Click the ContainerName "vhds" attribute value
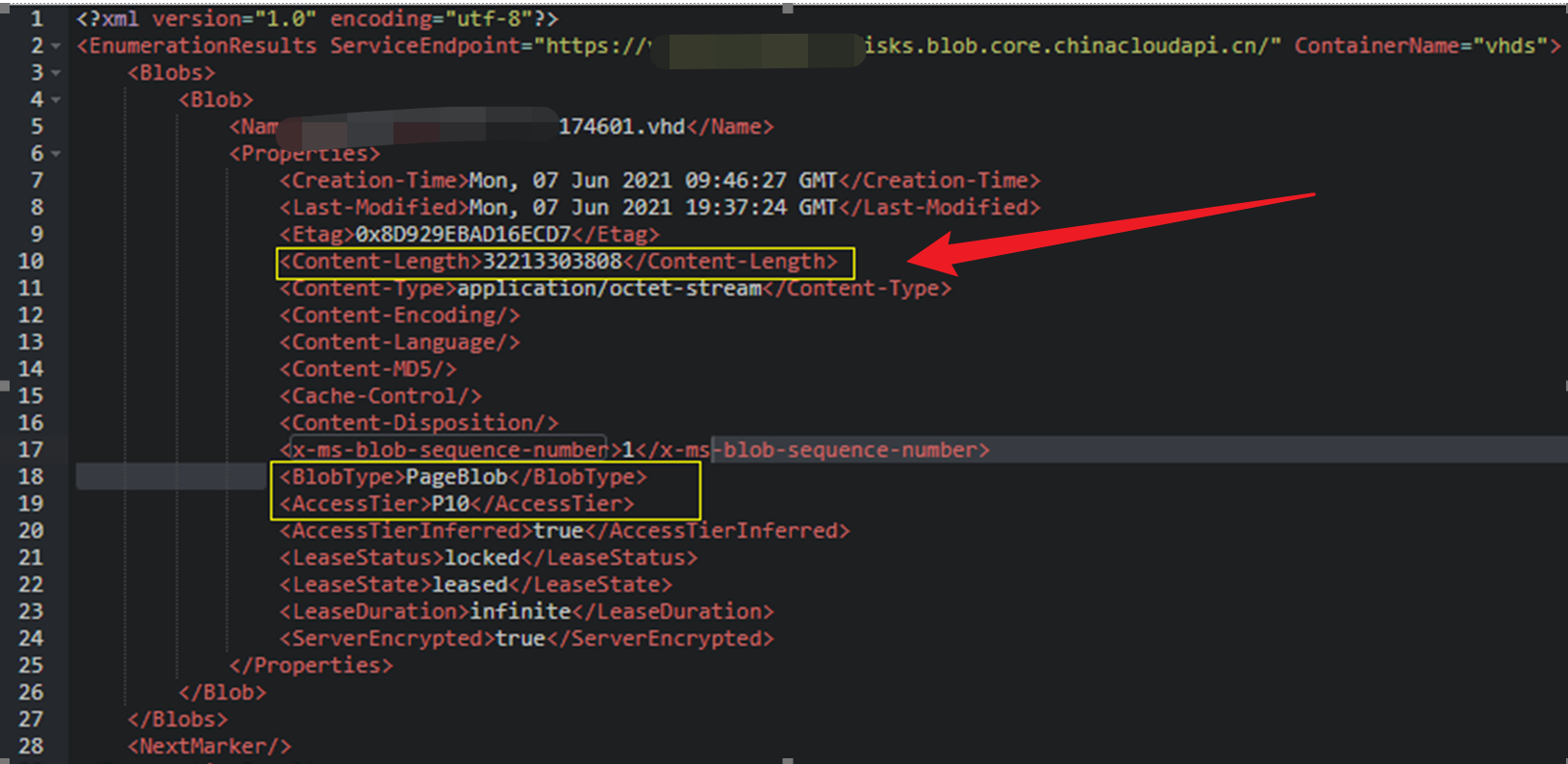The height and width of the screenshot is (764, 1568). point(1509,46)
